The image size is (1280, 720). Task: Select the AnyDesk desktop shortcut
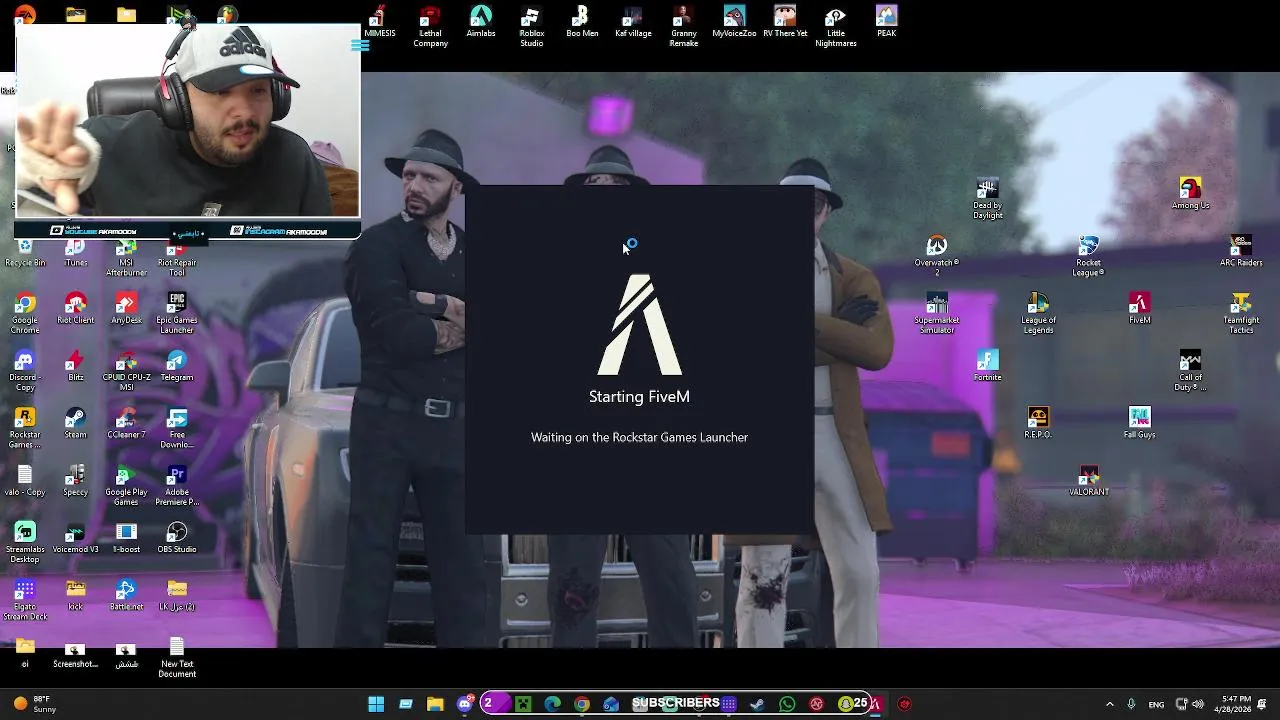pos(126,308)
